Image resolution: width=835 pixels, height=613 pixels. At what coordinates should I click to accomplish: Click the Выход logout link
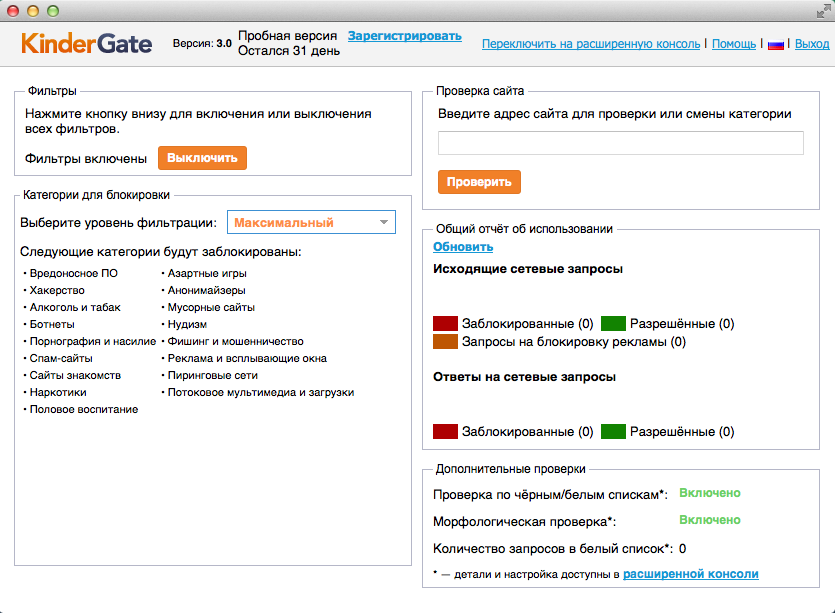[x=811, y=44]
